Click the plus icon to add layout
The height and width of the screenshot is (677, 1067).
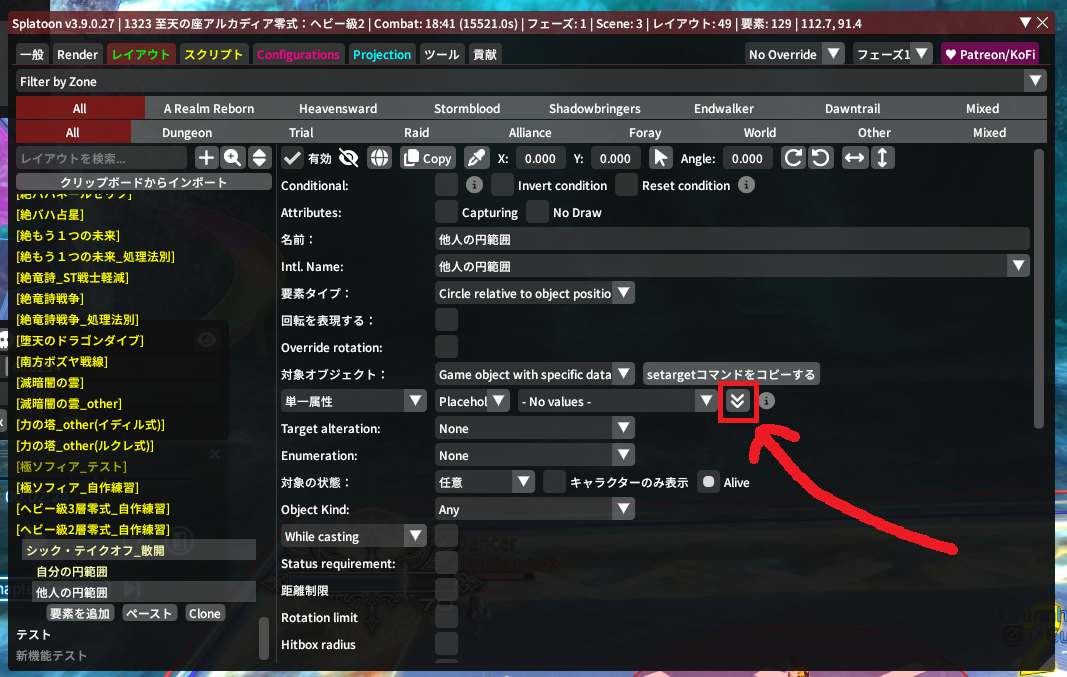pos(206,158)
